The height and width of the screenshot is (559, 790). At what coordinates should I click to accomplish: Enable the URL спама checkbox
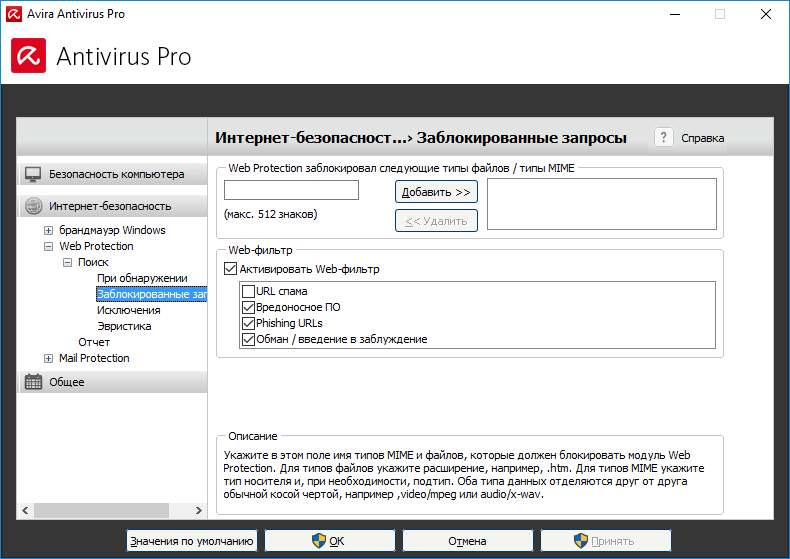click(248, 291)
